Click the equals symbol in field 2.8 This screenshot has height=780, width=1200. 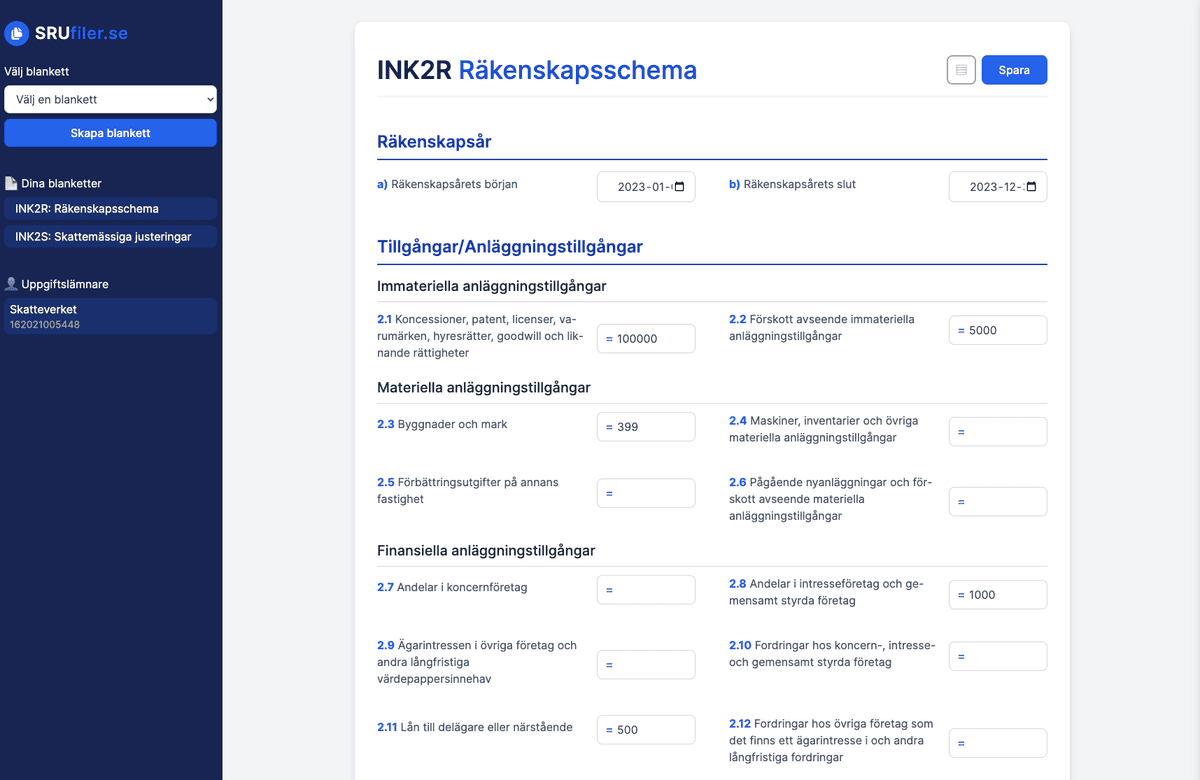coord(962,594)
